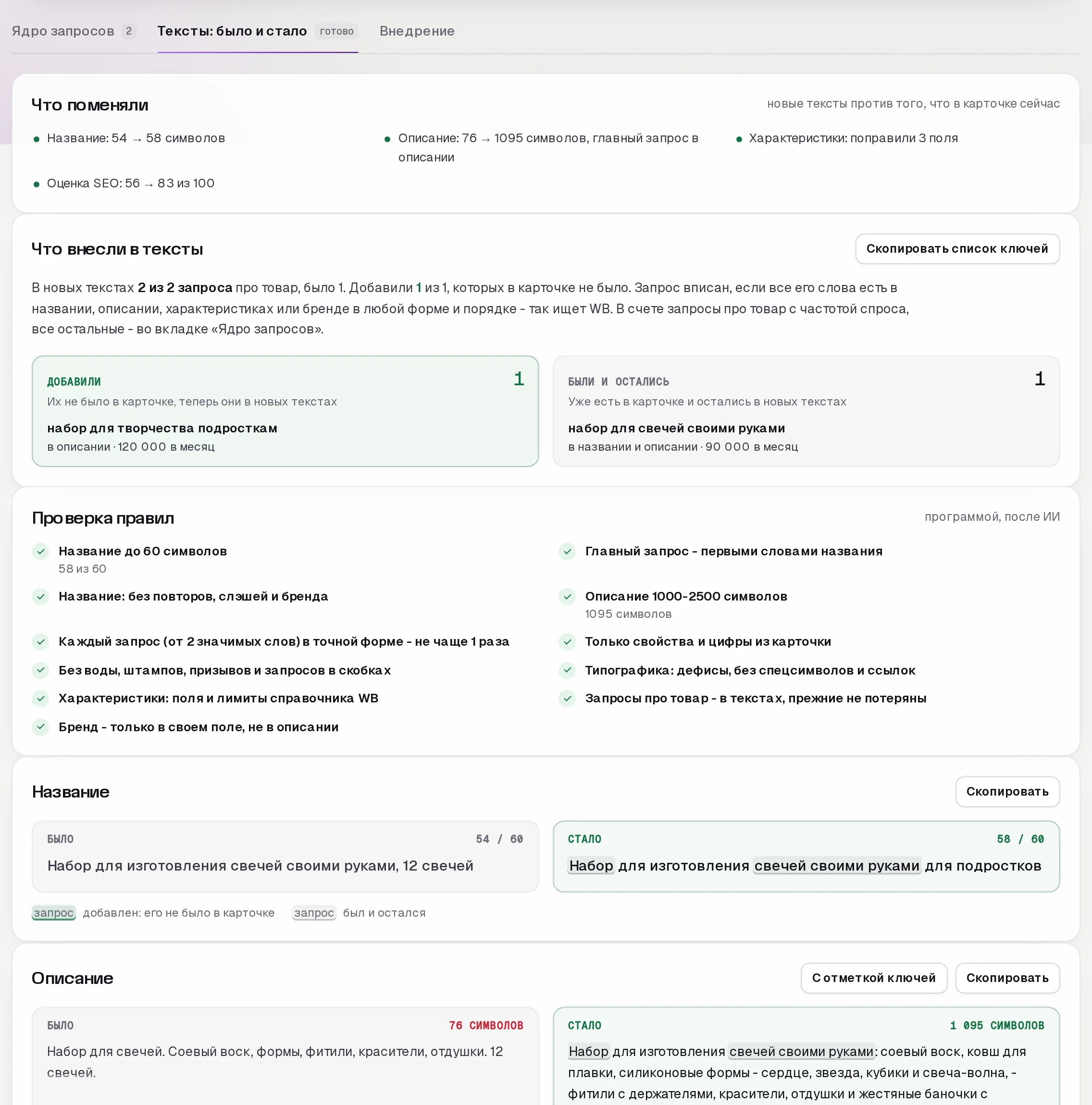This screenshot has width=1092, height=1105.
Task: Click the 54 / 60 counter
Action: tap(500, 839)
